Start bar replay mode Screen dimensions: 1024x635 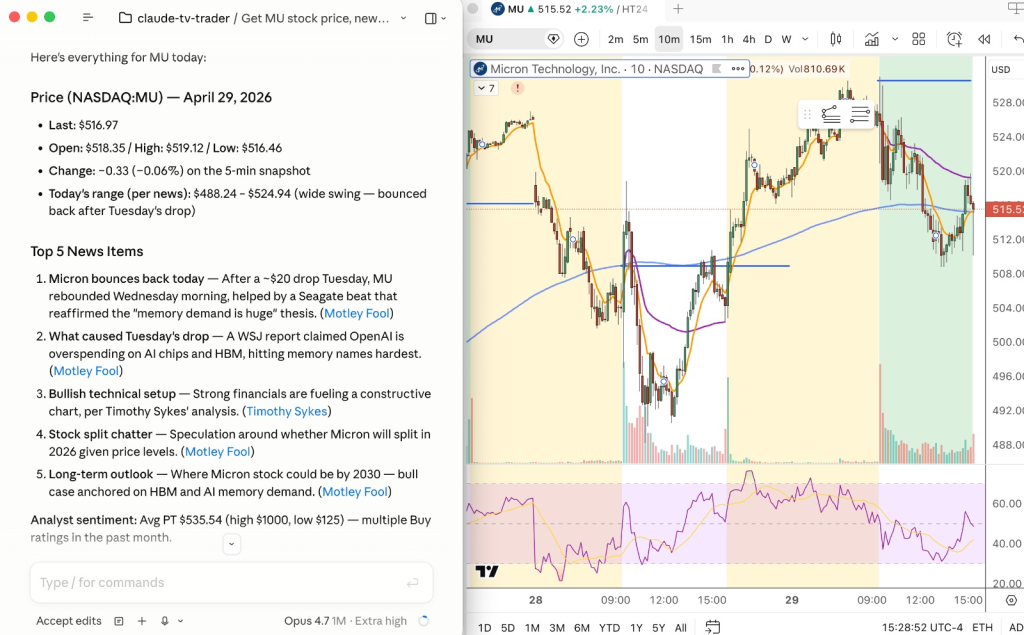tap(984, 39)
